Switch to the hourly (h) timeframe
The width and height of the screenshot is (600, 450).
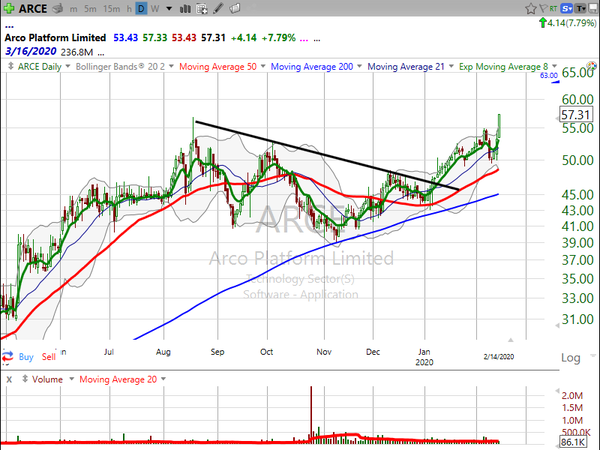pos(129,9)
